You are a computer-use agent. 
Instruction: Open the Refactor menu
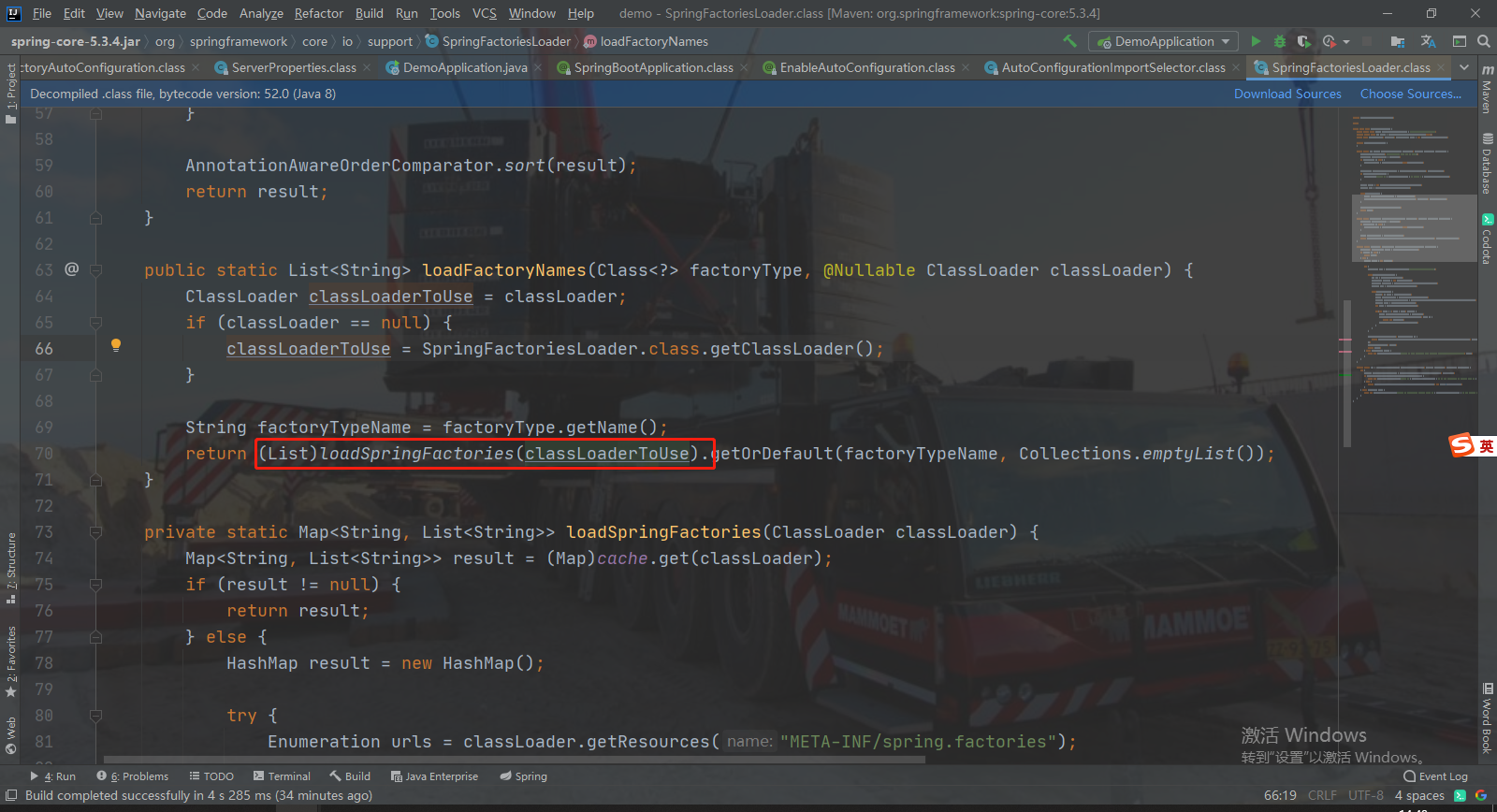coord(319,13)
